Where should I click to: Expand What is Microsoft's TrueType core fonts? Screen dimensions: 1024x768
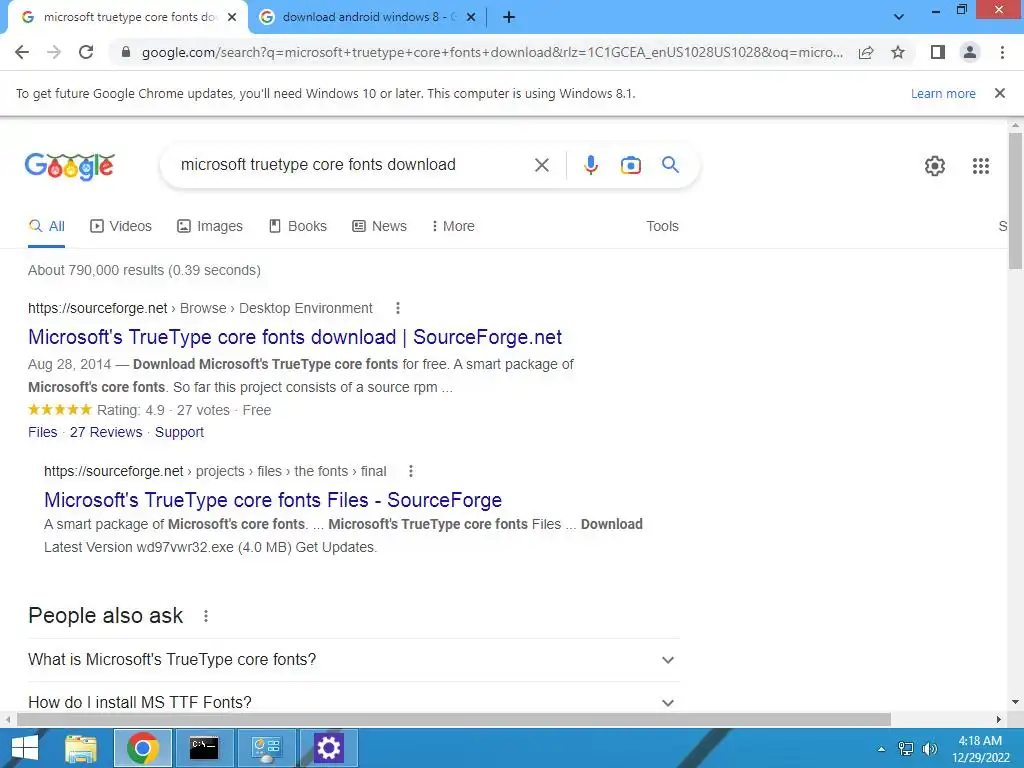coord(353,660)
